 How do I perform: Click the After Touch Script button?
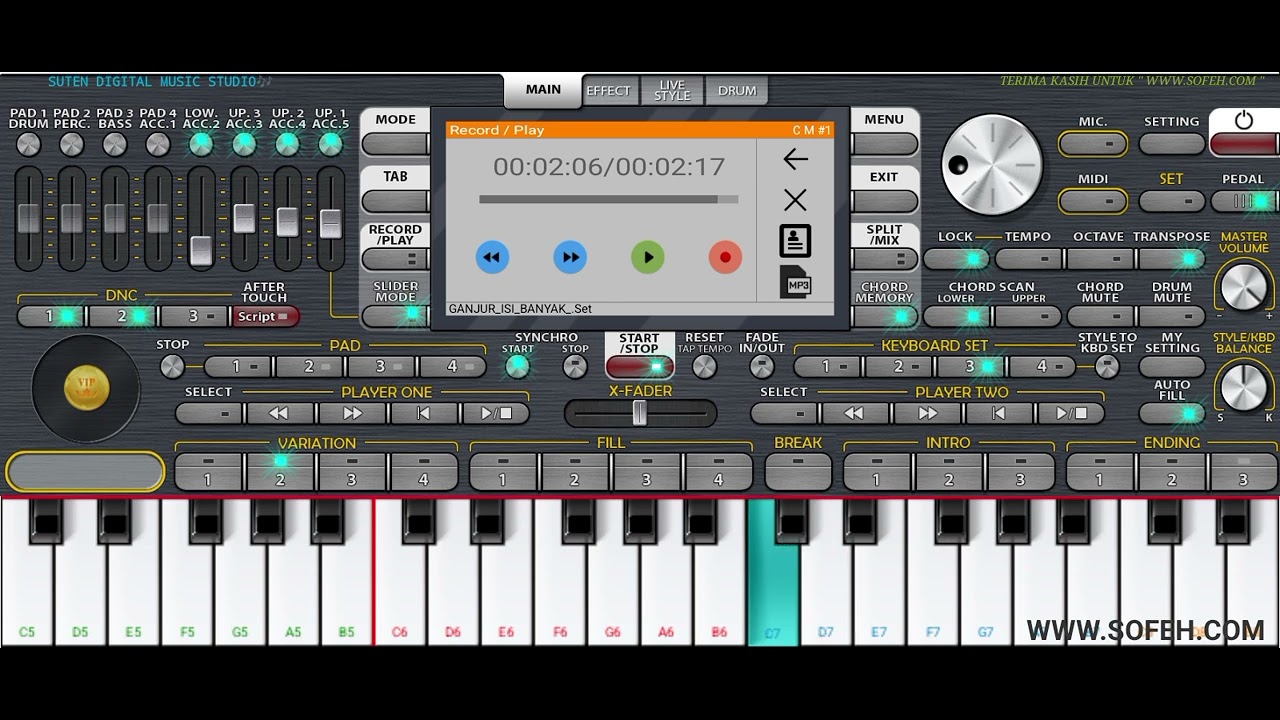pos(264,316)
